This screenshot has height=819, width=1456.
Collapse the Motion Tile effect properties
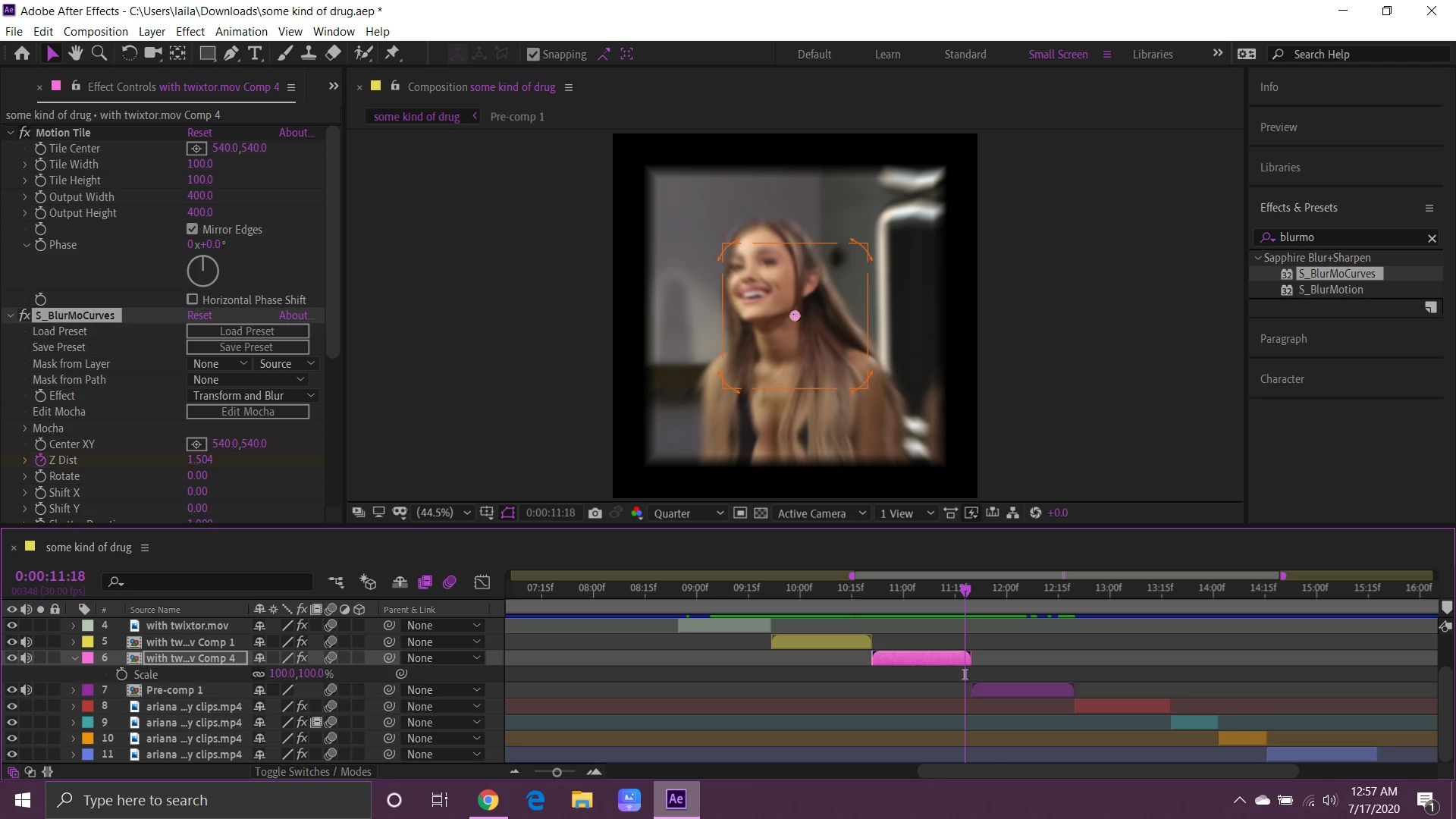coord(11,133)
